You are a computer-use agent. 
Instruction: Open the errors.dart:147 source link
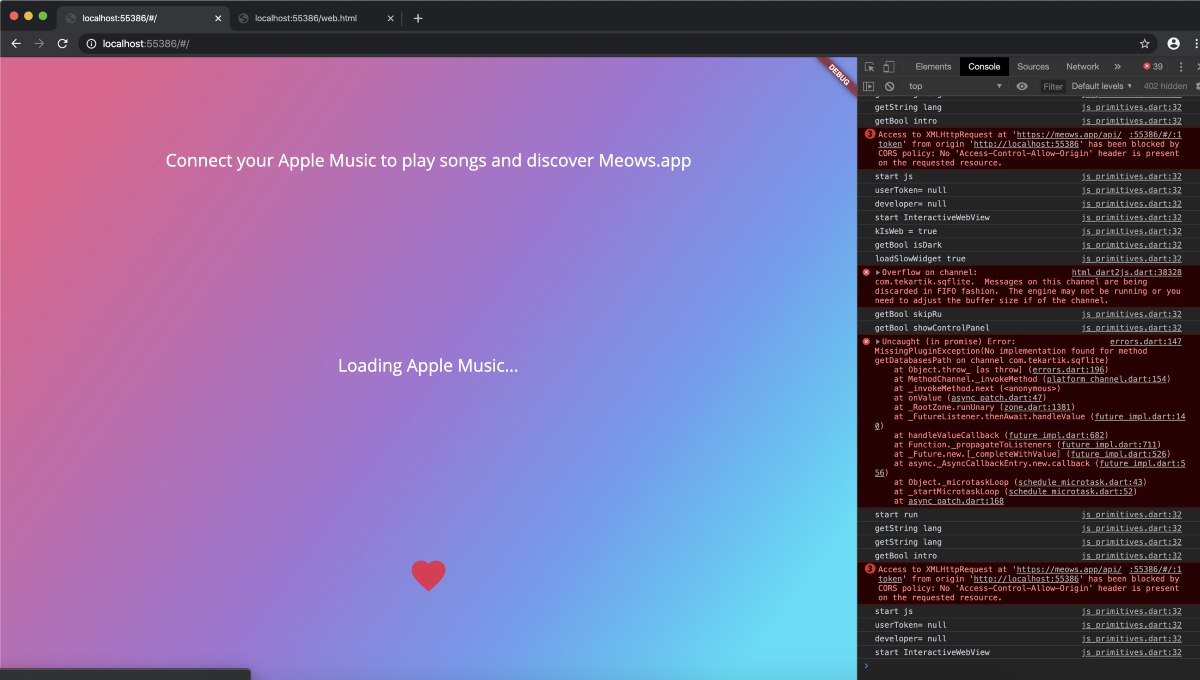[x=1145, y=342]
